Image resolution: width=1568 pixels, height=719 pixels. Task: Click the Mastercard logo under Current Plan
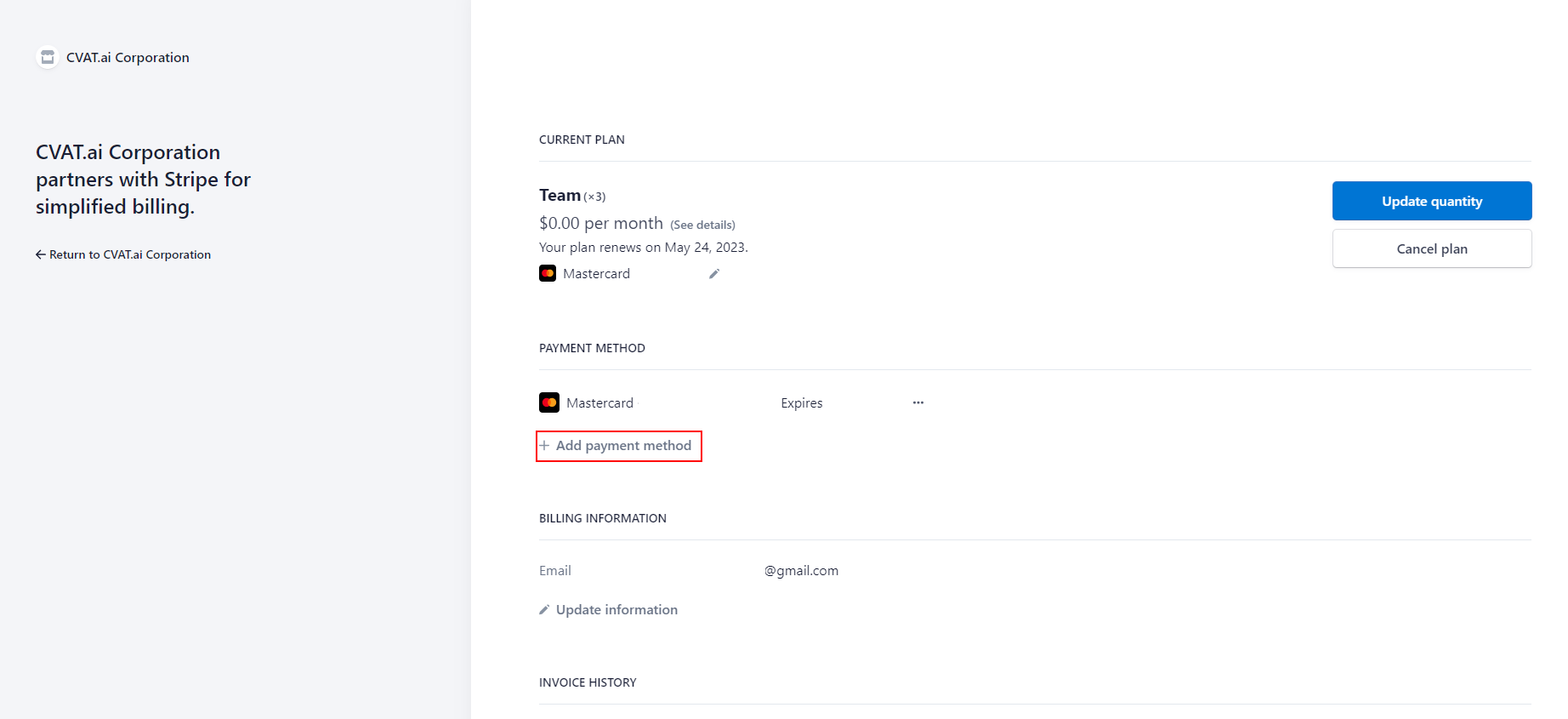[548, 274]
